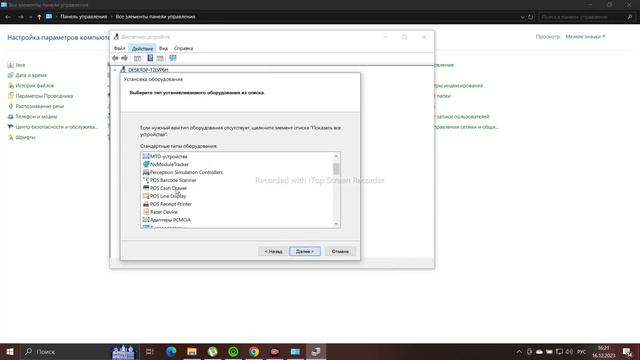Click the POS Receipt Printer row icon

coord(146,204)
